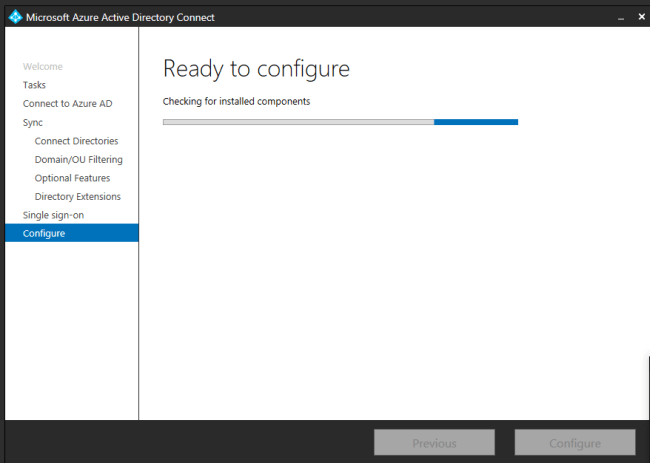
Task: Open Domain/OU Filtering sub-step
Action: point(78,160)
